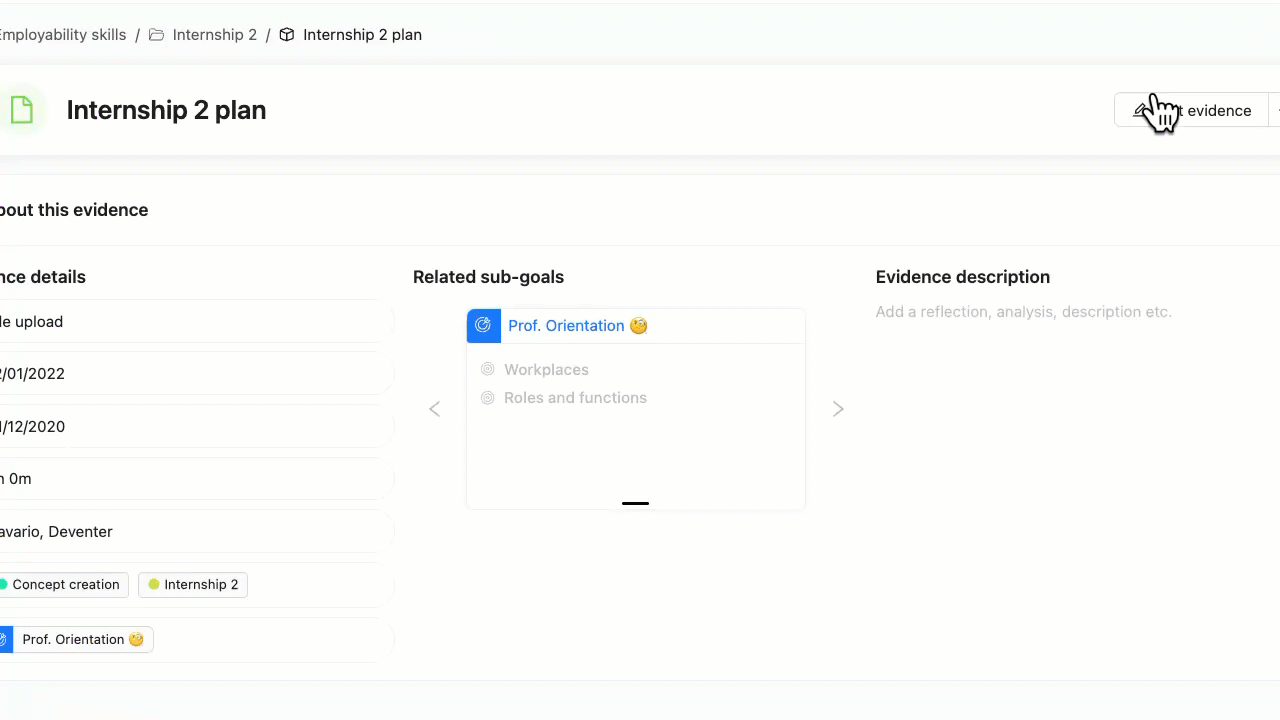Click the folder icon before Internship 2
Viewport: 1280px width, 720px height.
click(x=156, y=35)
